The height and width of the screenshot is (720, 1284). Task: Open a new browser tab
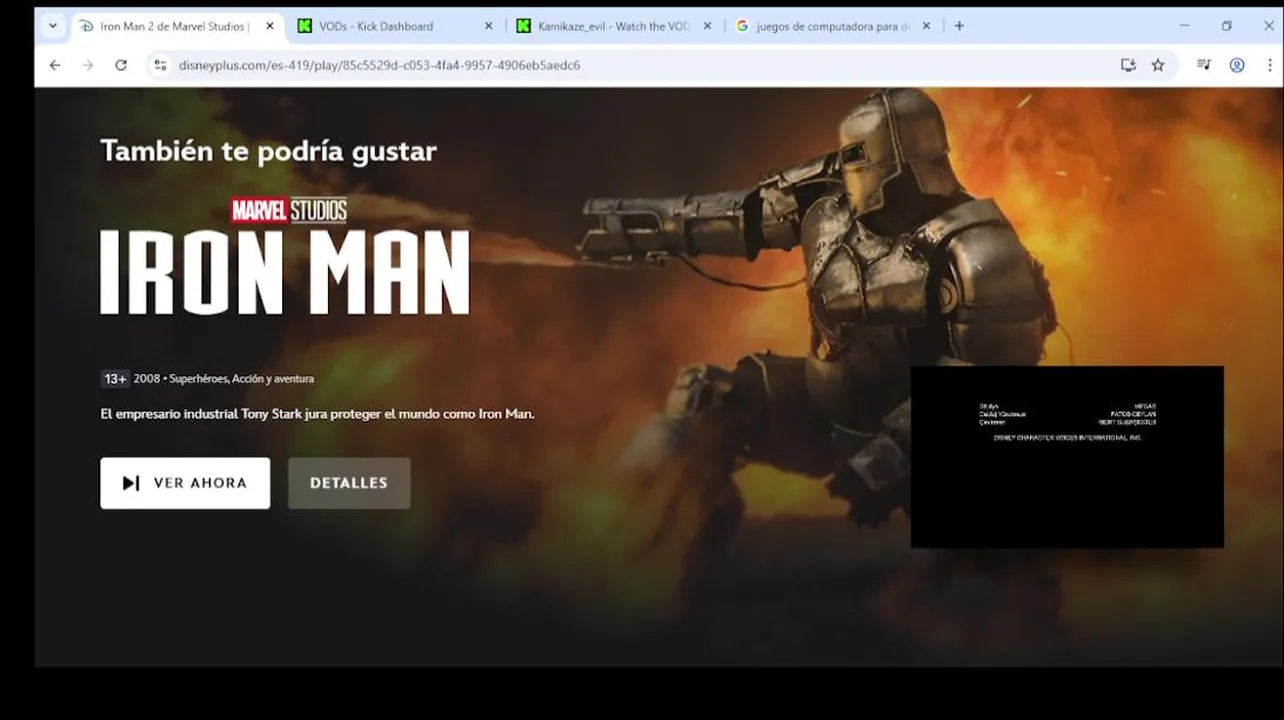coord(959,26)
